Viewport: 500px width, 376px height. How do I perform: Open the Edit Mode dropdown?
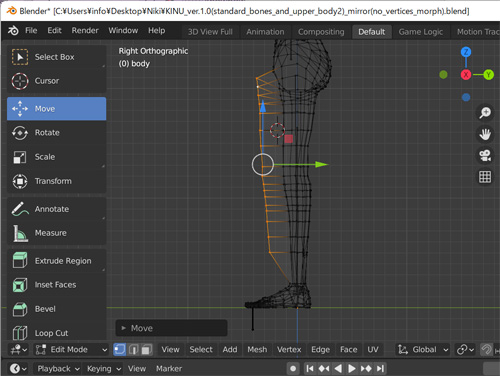click(71, 349)
